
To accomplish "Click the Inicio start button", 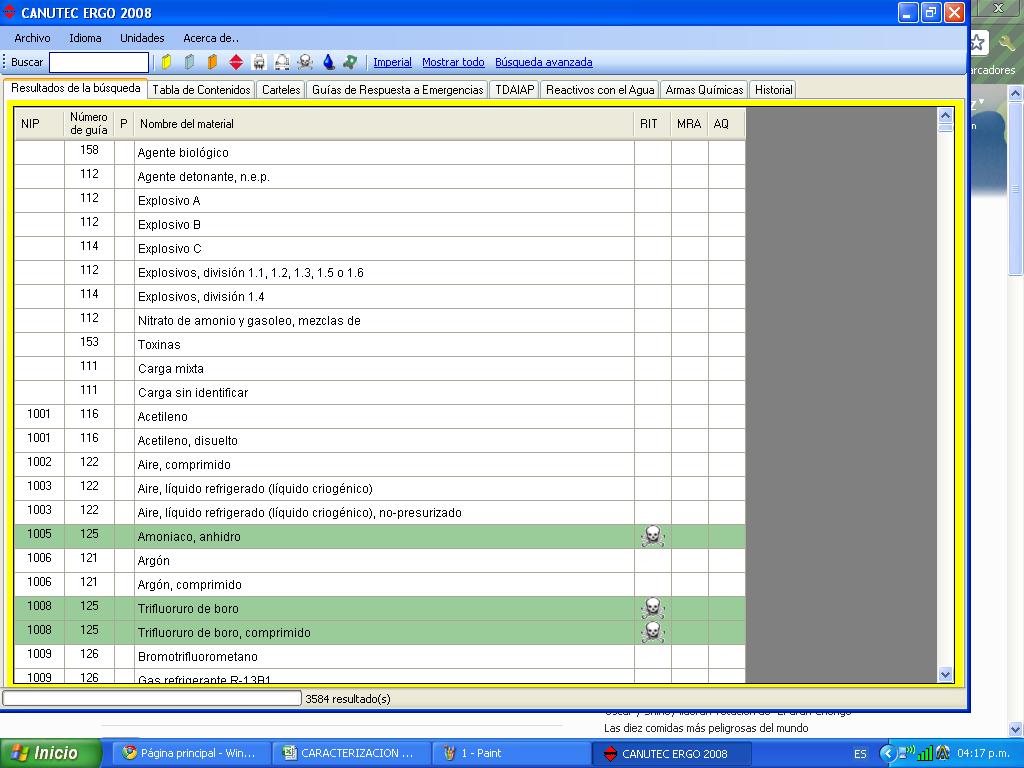I will point(50,753).
